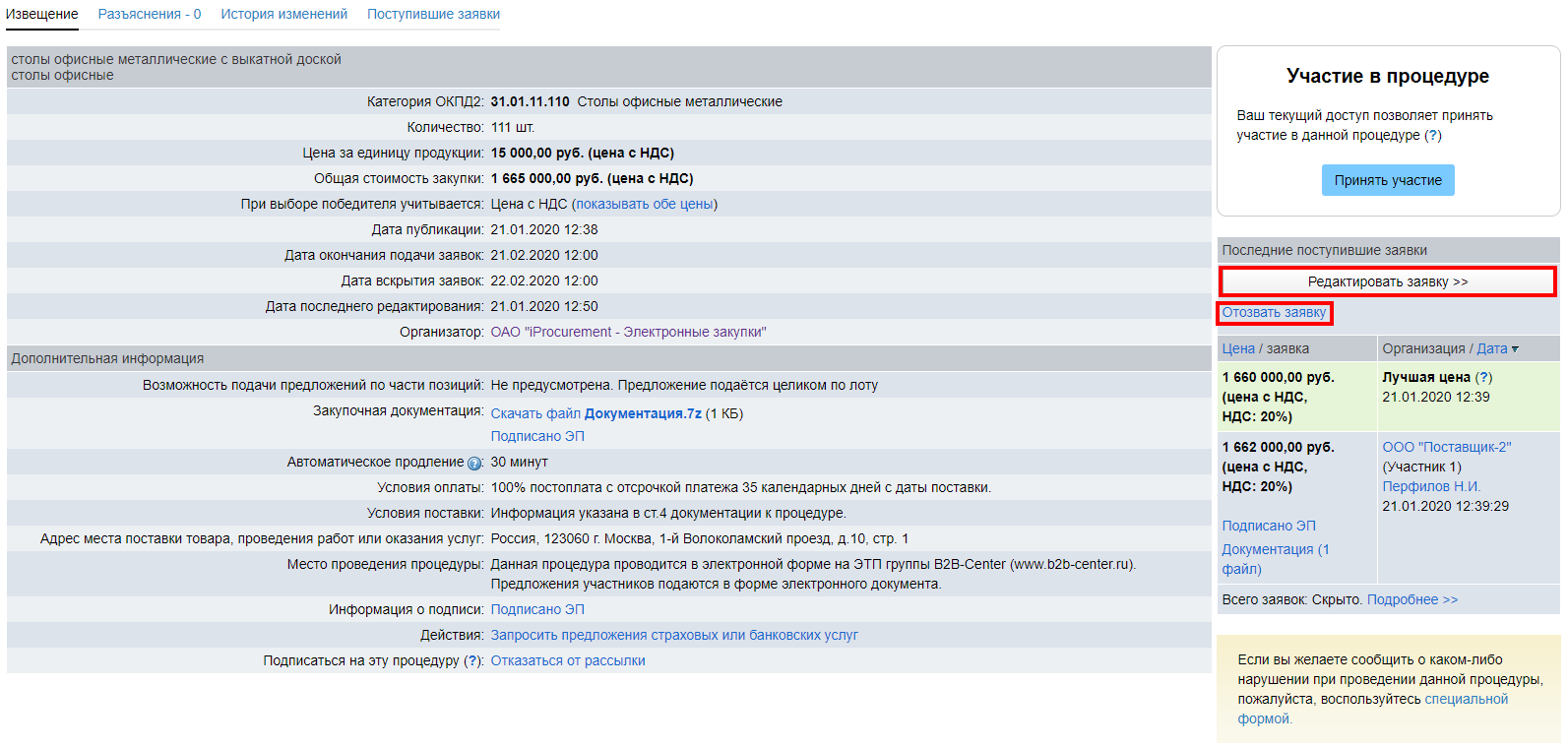Click the Редактировать заявку >> button
The width and height of the screenshot is (1568, 748).
[x=1388, y=281]
